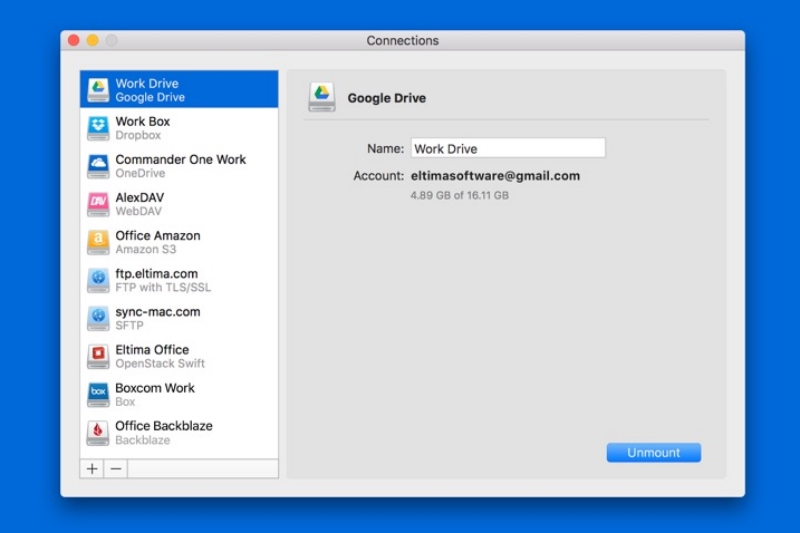This screenshot has height=533, width=800.
Task: Click the OneDrive icon for Commander One Work
Action: click(x=98, y=166)
